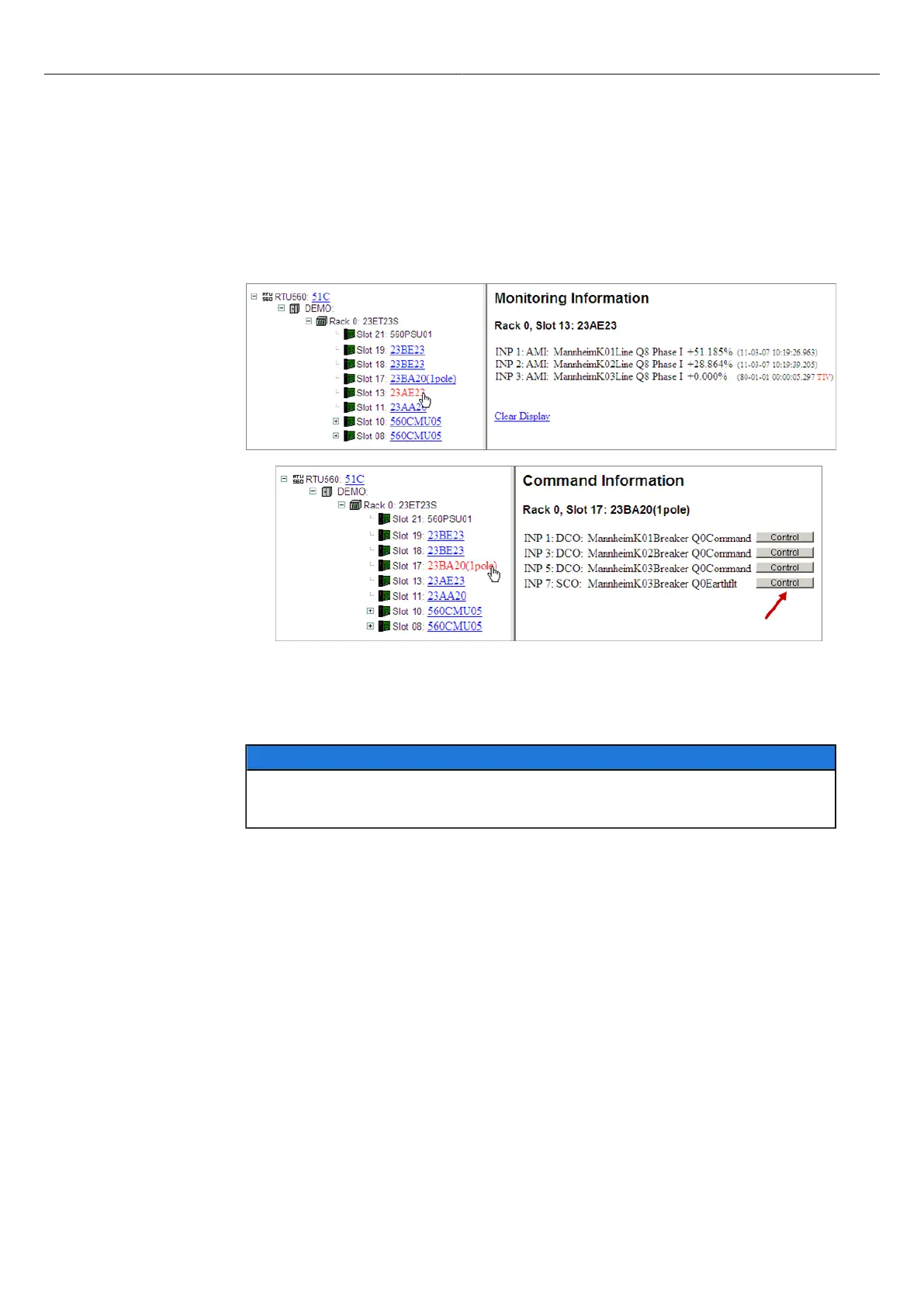Expand Slot 10 560CMU05 in lower Command tree
The height and width of the screenshot is (1307, 924).
[x=370, y=611]
